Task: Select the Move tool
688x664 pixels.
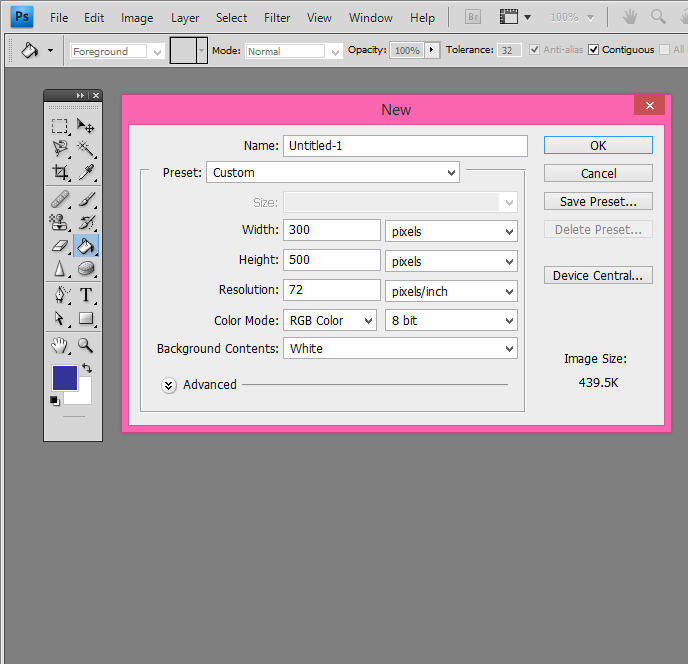Action: [x=86, y=126]
